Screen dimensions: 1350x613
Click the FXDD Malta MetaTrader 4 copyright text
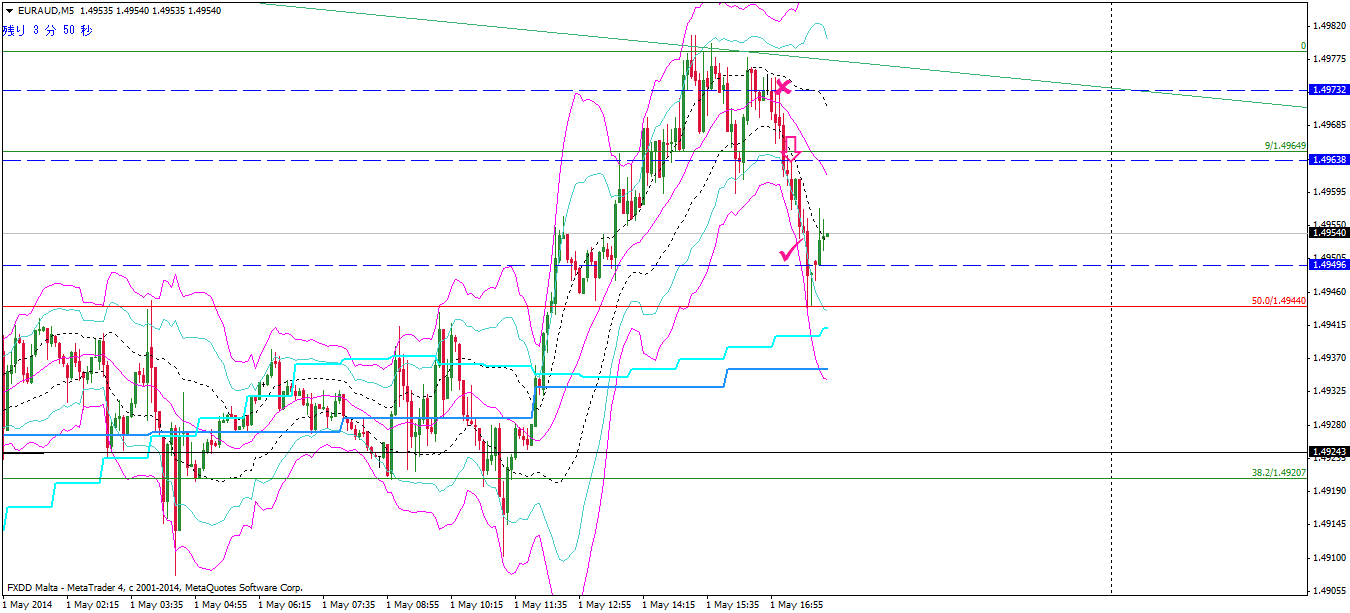(154, 588)
